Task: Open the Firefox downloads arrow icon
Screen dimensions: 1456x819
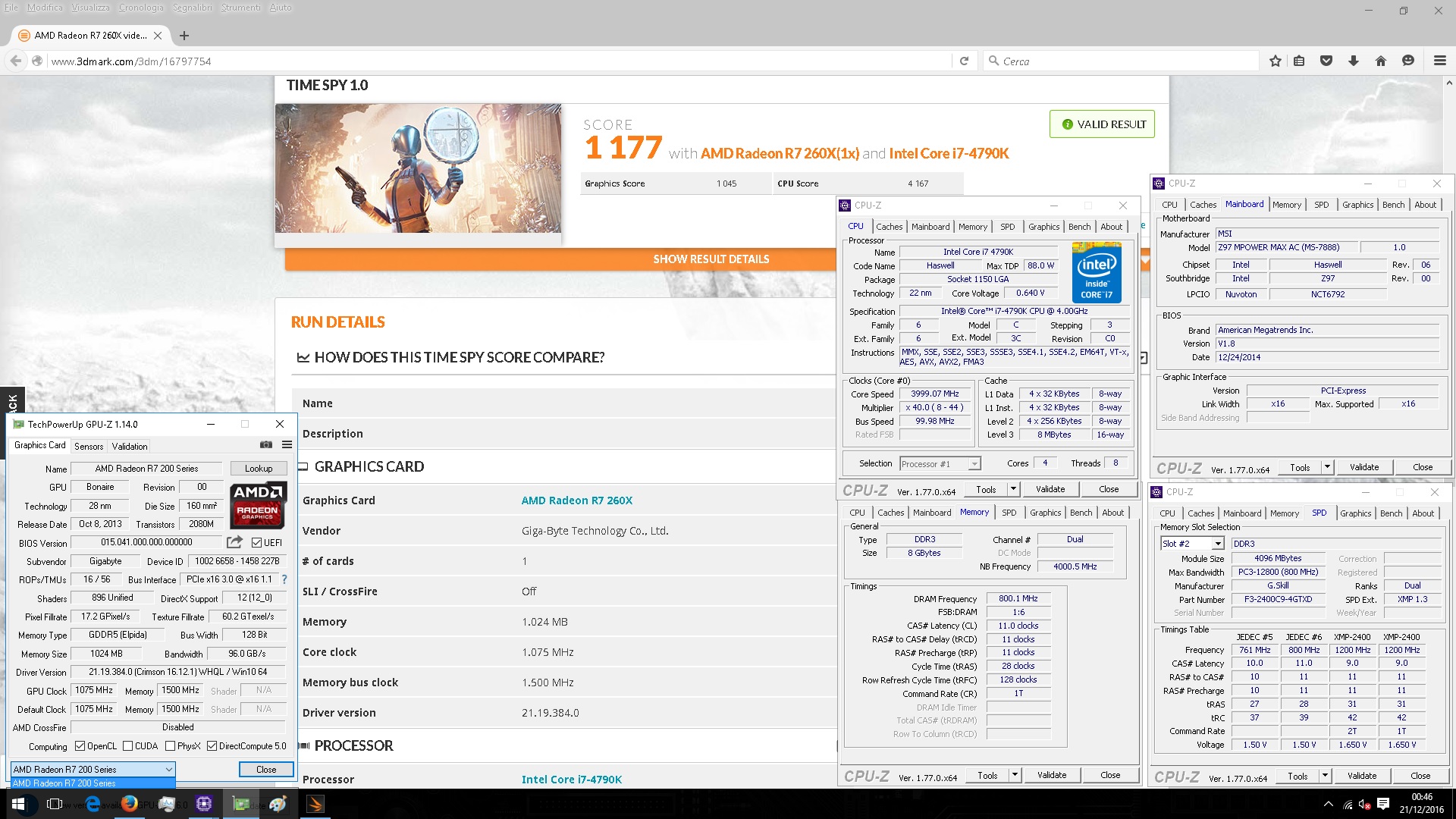Action: (1354, 61)
